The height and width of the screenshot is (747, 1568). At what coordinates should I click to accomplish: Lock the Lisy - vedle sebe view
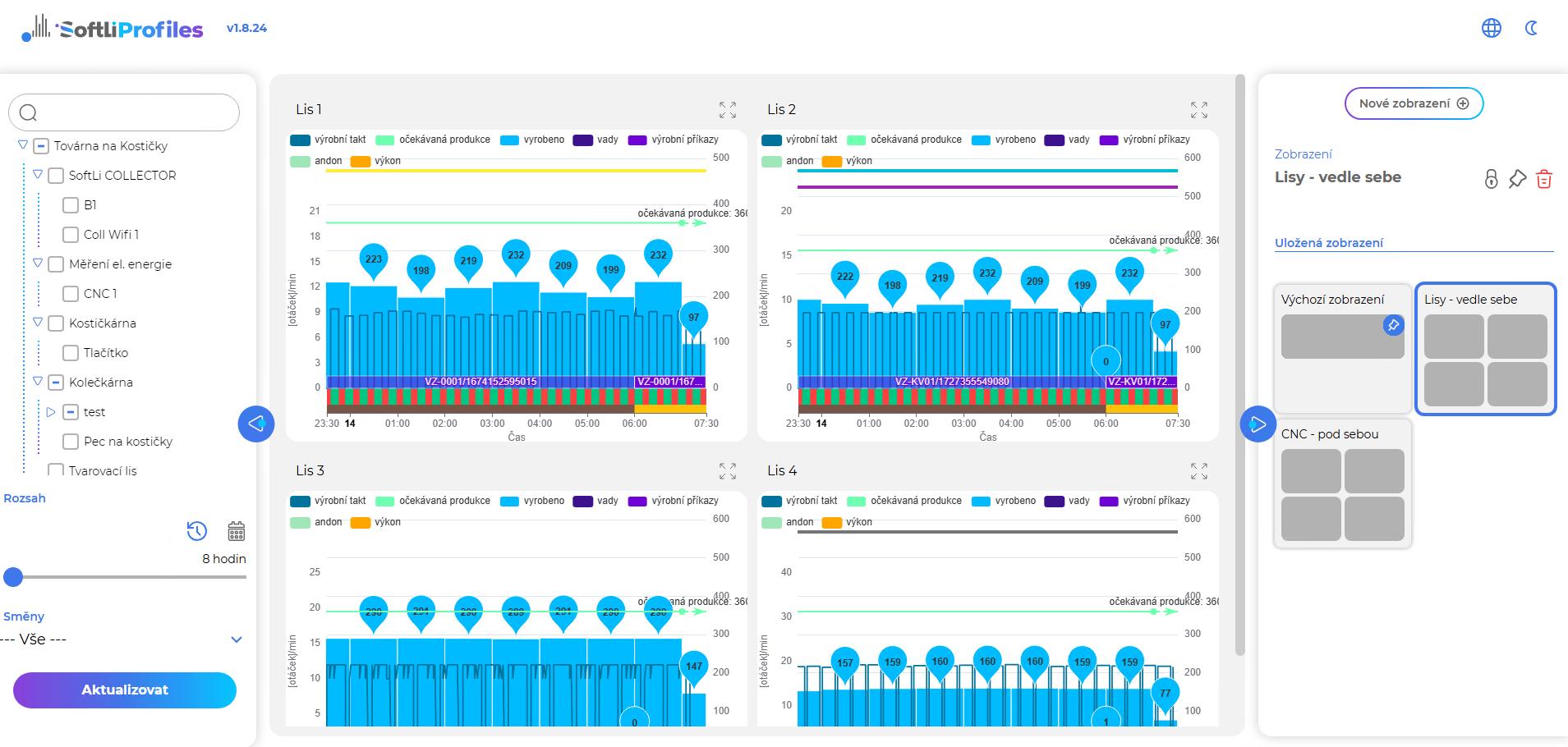pos(1492,179)
